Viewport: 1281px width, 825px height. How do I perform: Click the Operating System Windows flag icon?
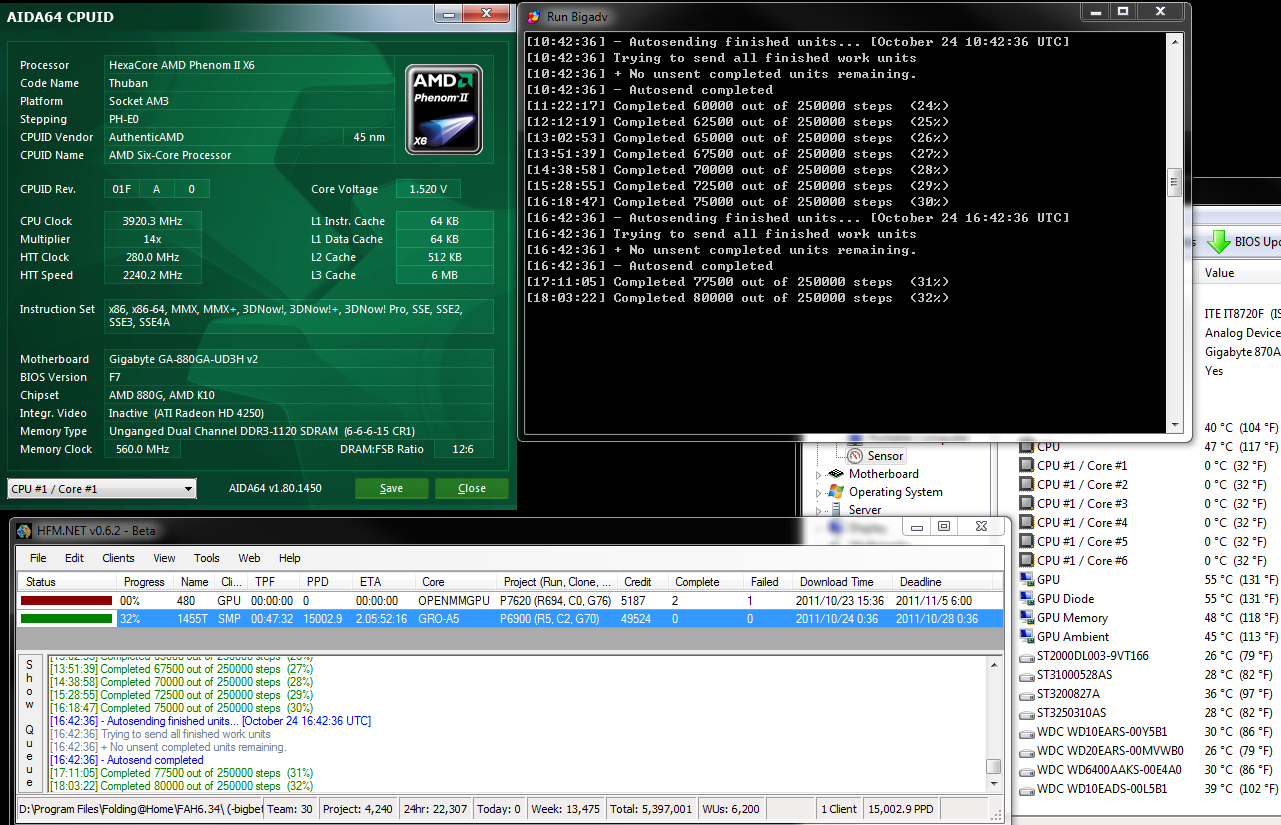click(x=837, y=492)
